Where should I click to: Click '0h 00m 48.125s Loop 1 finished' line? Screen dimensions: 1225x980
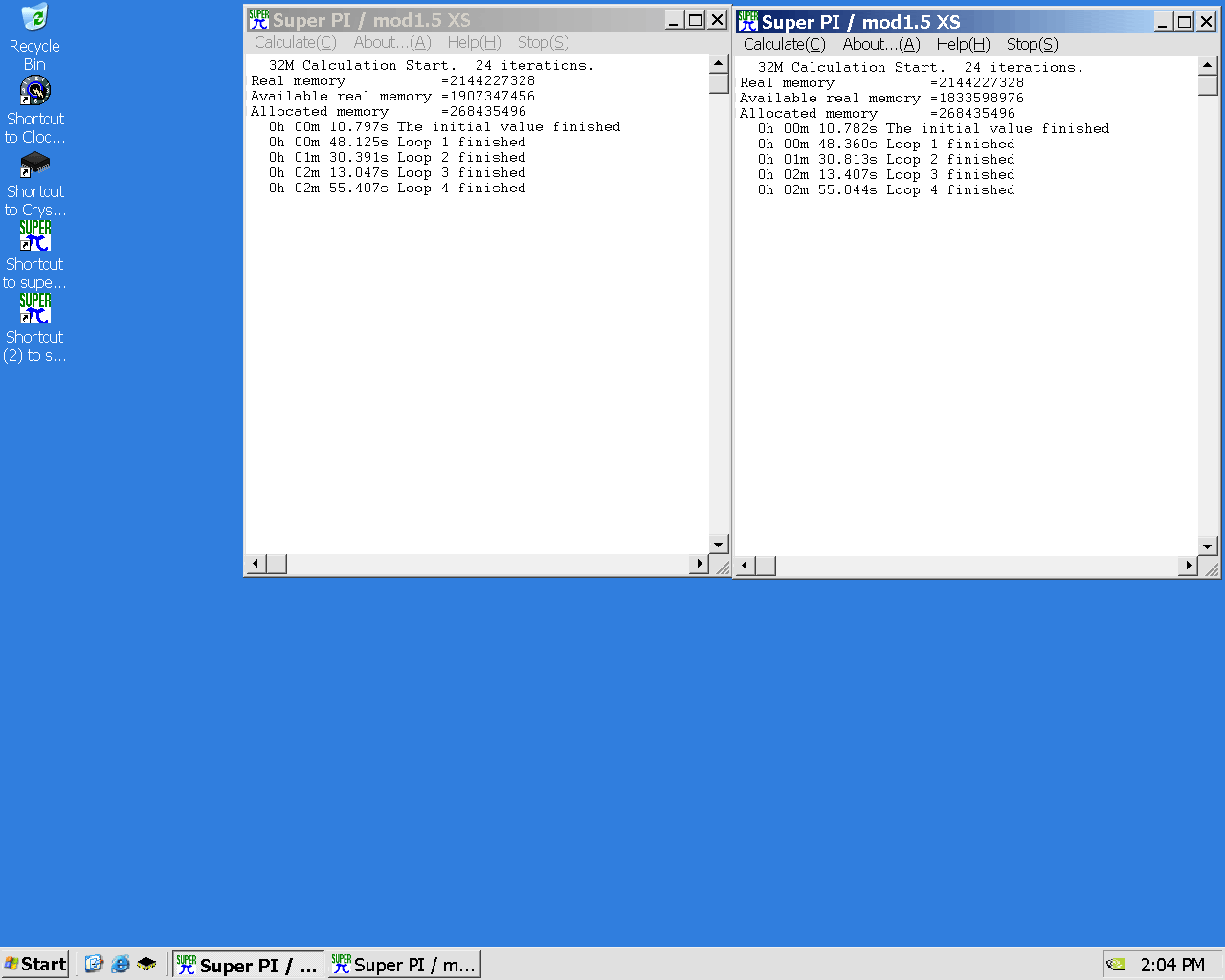click(x=397, y=143)
